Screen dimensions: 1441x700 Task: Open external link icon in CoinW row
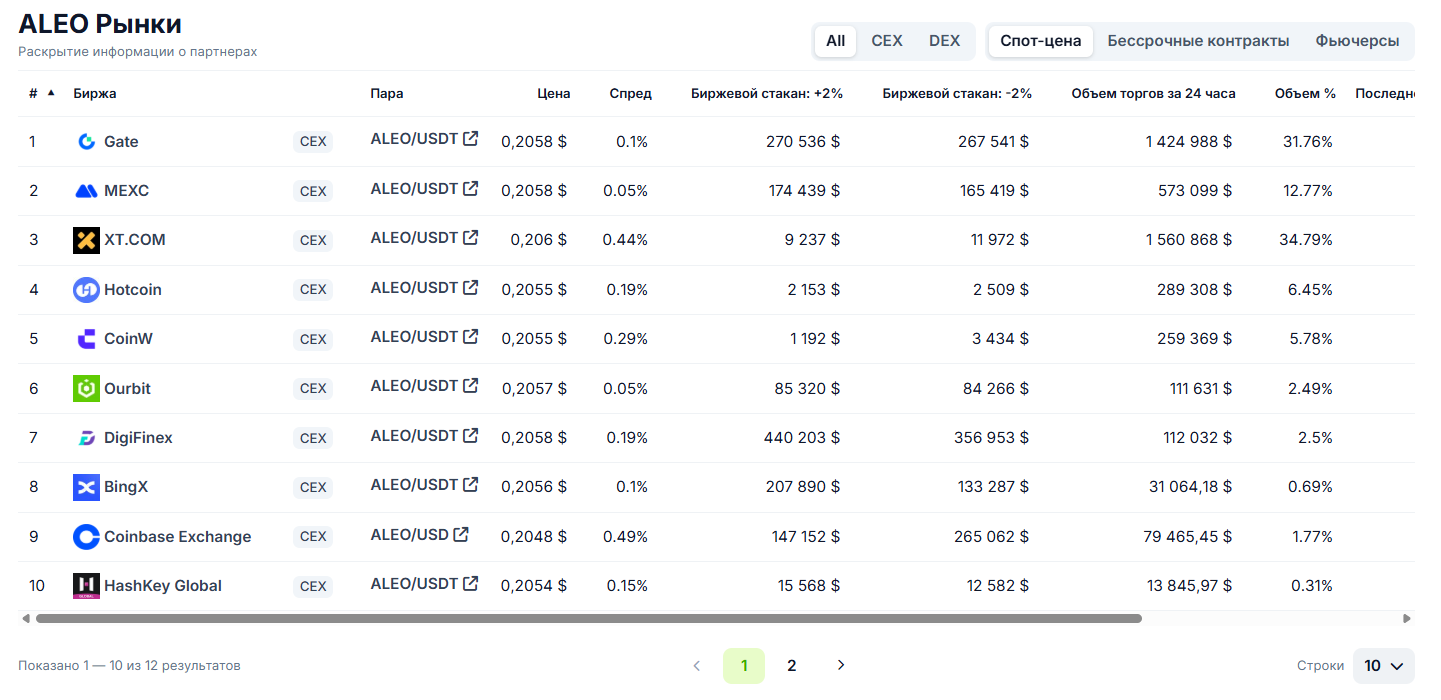click(470, 336)
